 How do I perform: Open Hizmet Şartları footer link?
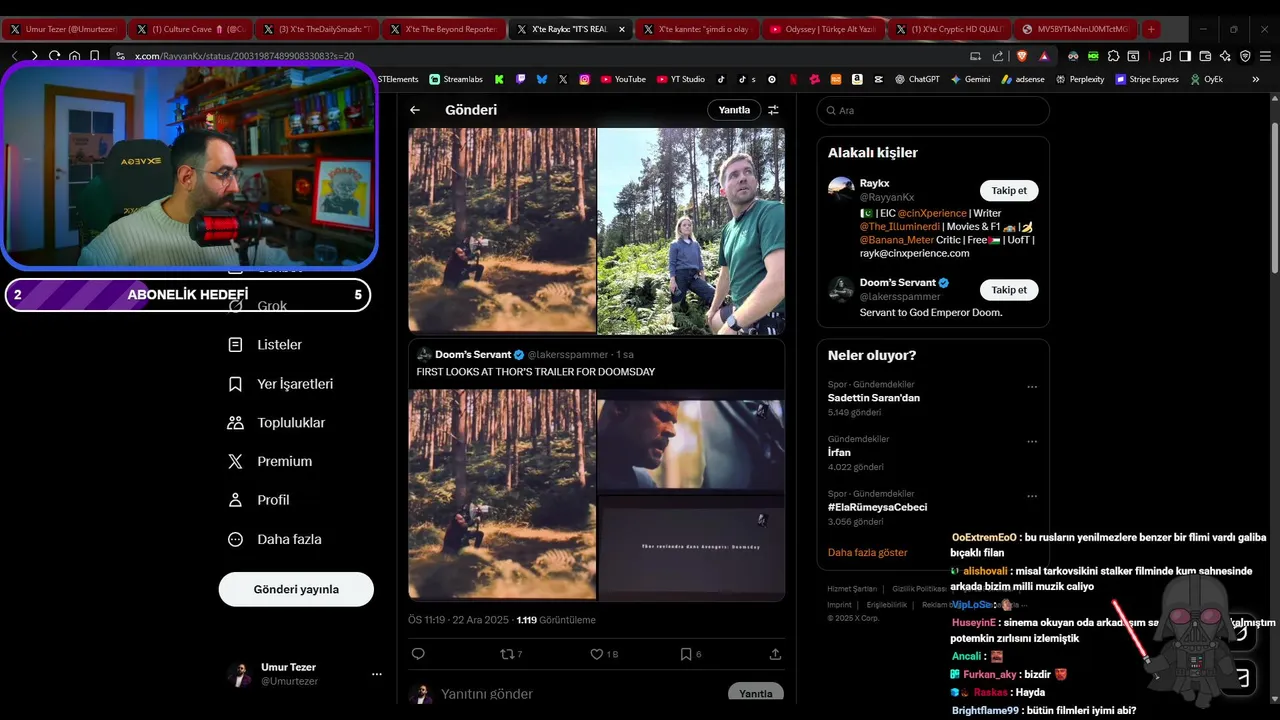(852, 589)
